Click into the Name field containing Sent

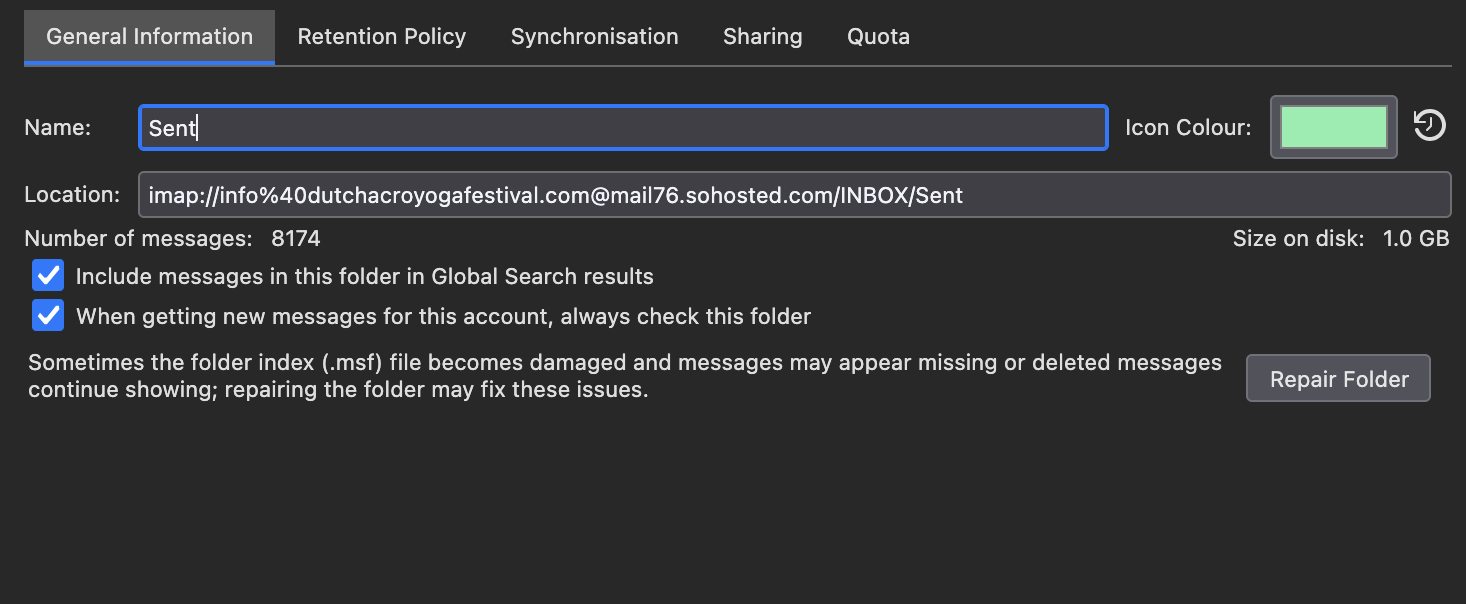[x=622, y=128]
